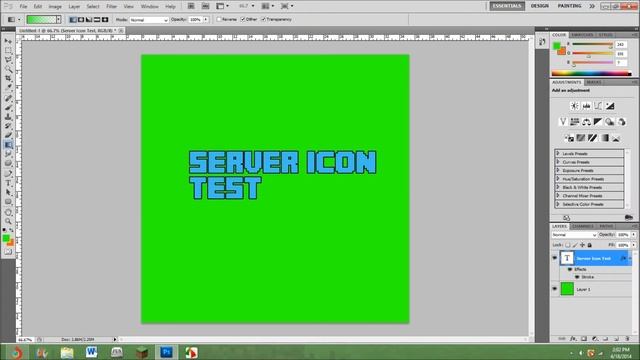640x360 pixels.
Task: Click the options bar Opacity field
Action: tap(195, 20)
